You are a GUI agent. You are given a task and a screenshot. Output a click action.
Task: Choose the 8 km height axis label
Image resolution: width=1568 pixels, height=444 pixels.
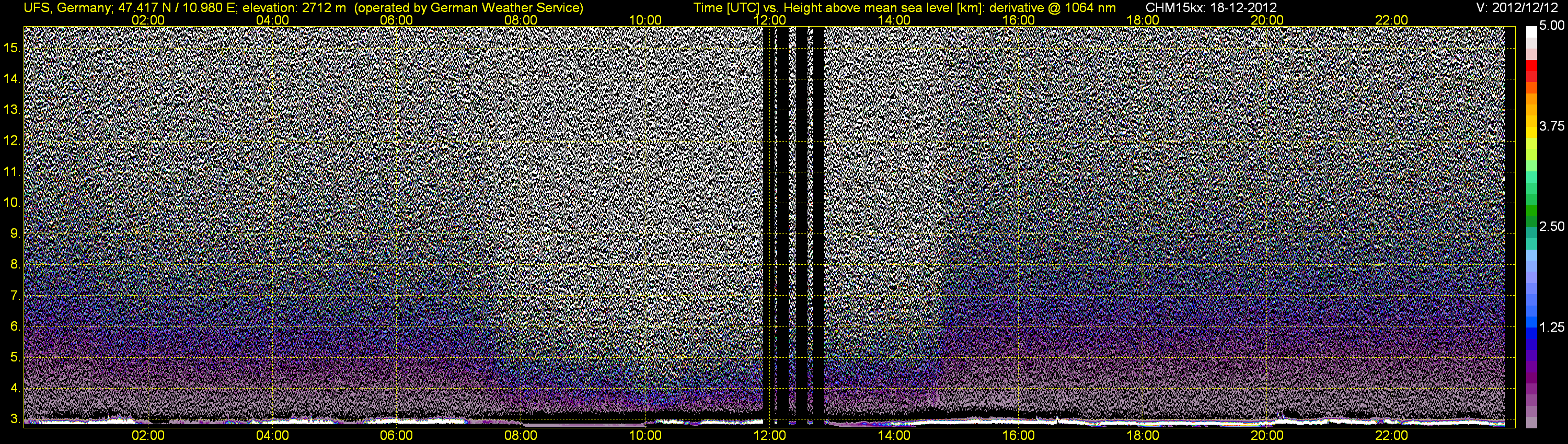[15, 265]
